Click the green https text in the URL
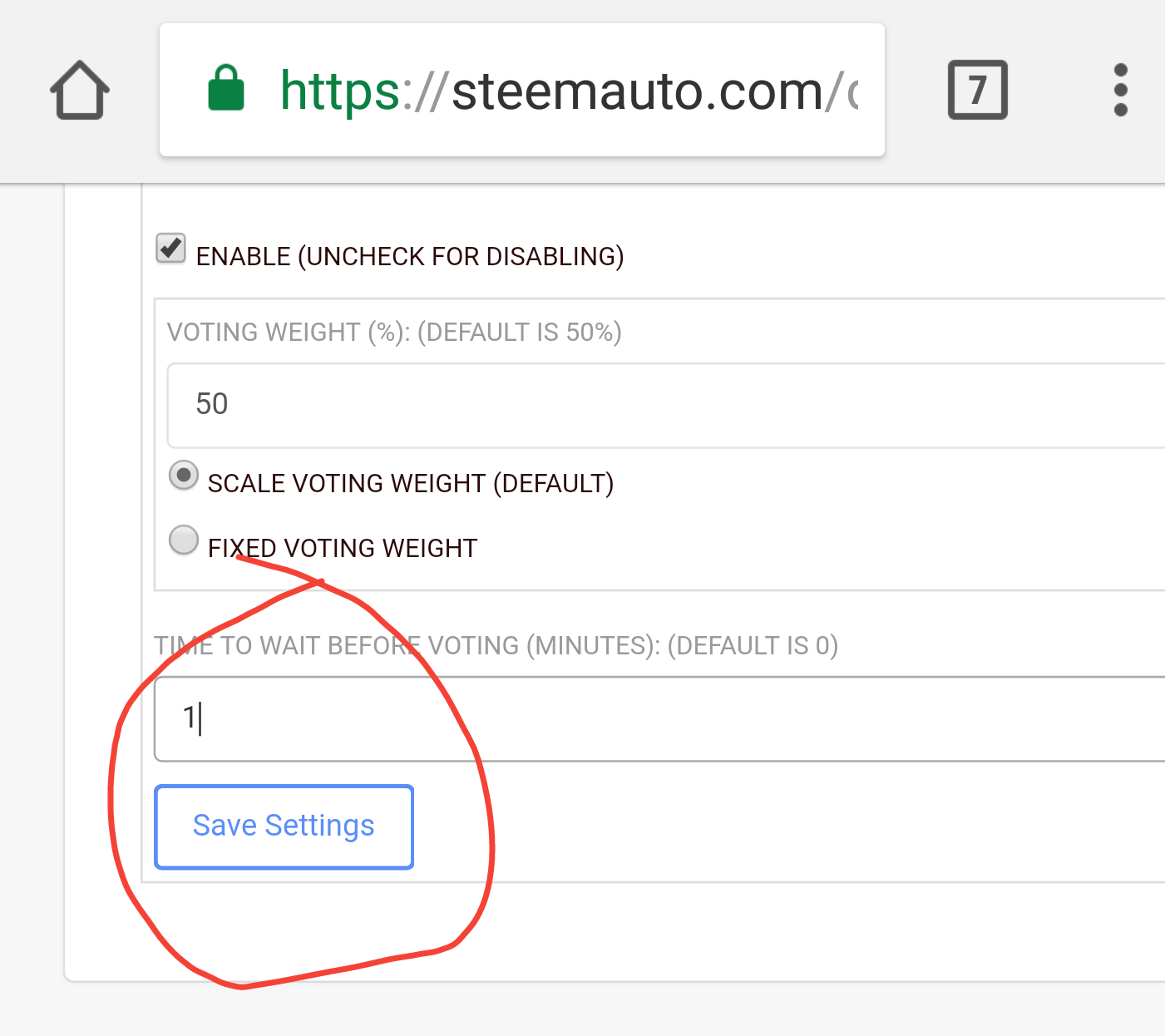The image size is (1165, 1036). coord(340,91)
